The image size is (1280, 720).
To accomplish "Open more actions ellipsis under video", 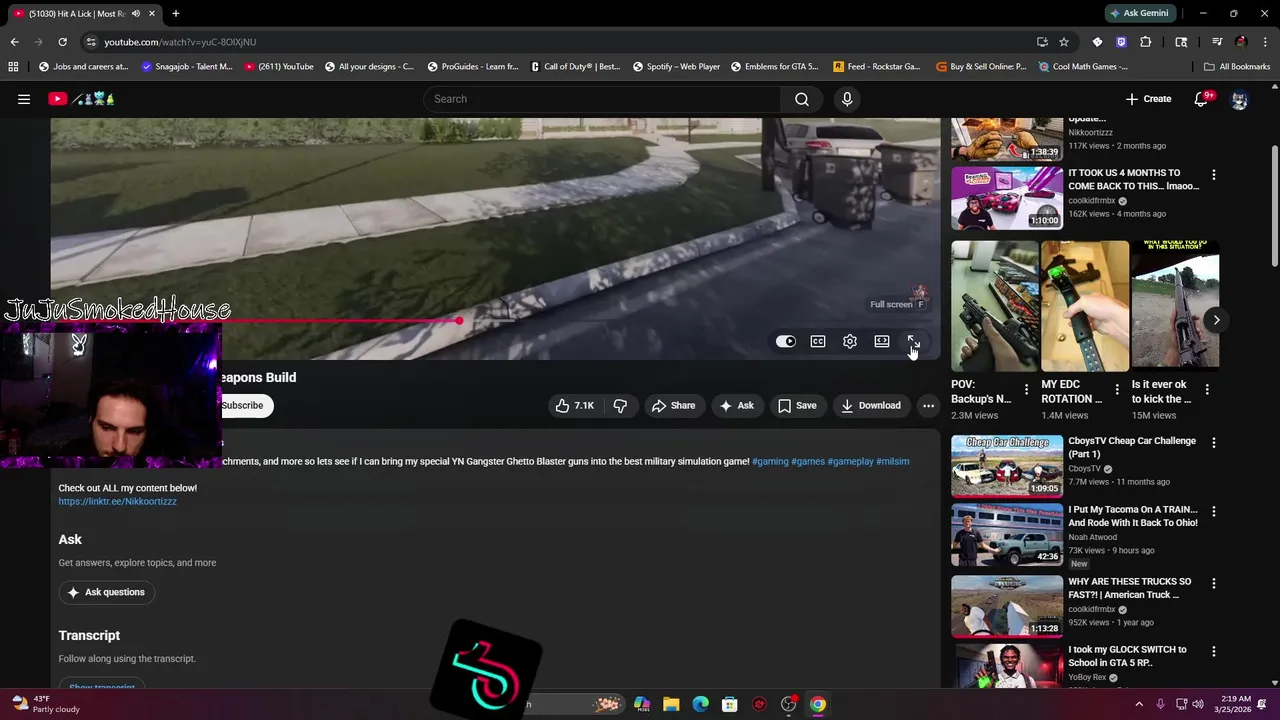I will [x=928, y=406].
